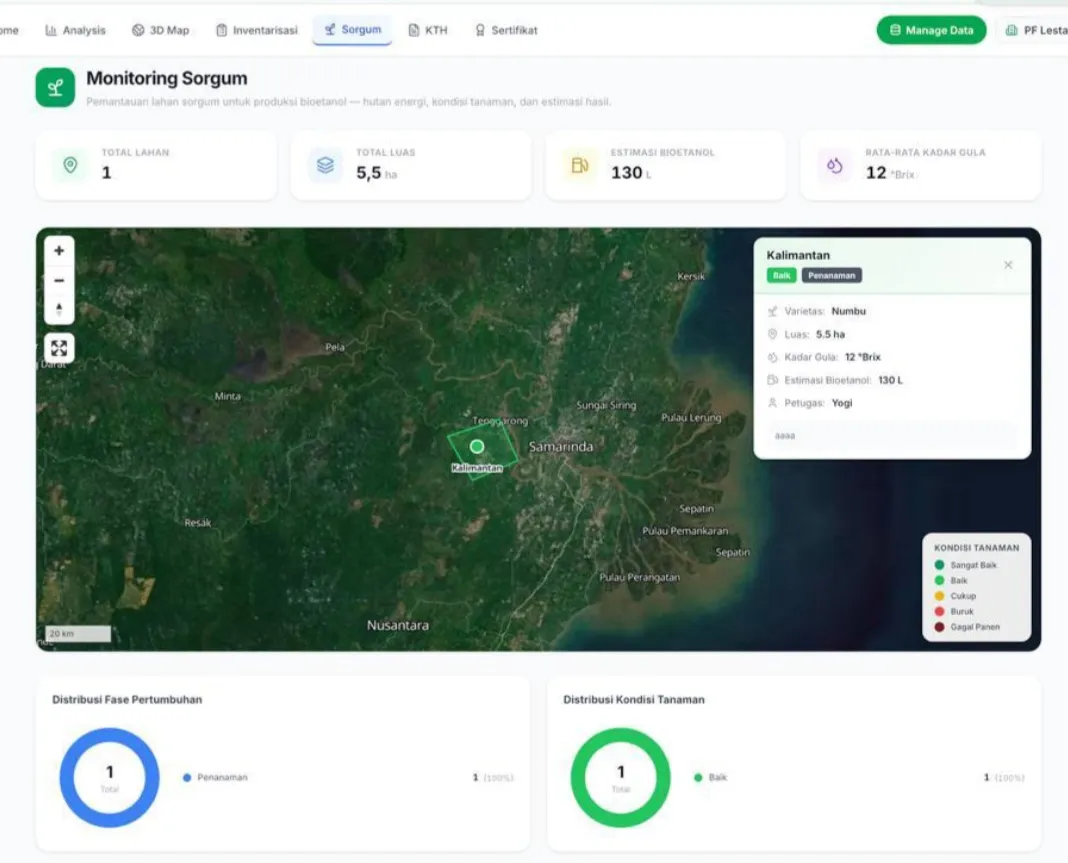Screen dimensions: 1068x863
Task: Click the Penanaman badge in popup
Action: click(x=832, y=275)
